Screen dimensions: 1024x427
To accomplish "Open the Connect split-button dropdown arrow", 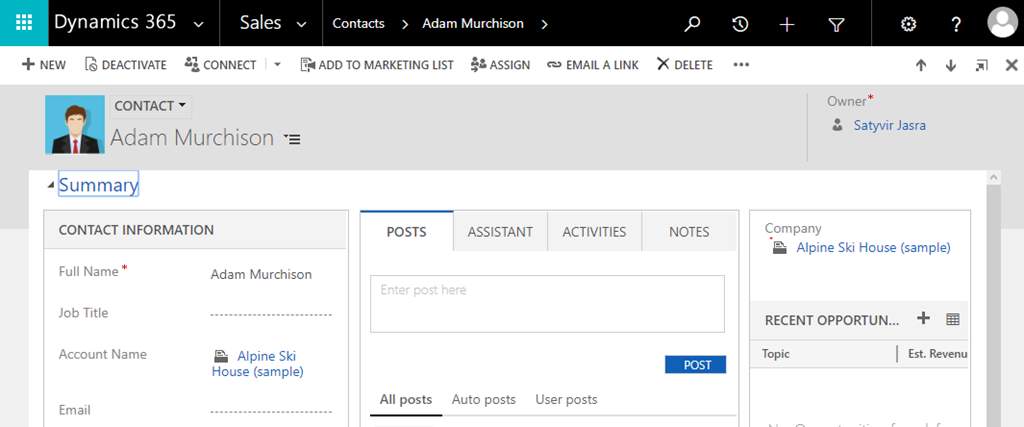I will tap(277, 65).
